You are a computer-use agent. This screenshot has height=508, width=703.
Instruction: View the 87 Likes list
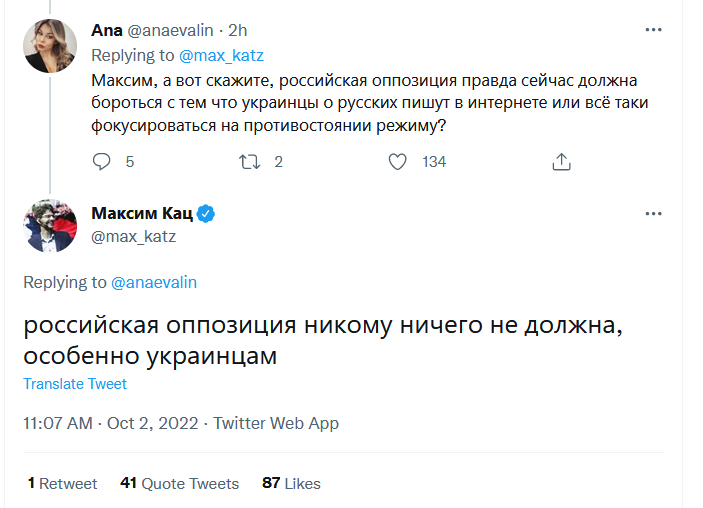coord(291,483)
